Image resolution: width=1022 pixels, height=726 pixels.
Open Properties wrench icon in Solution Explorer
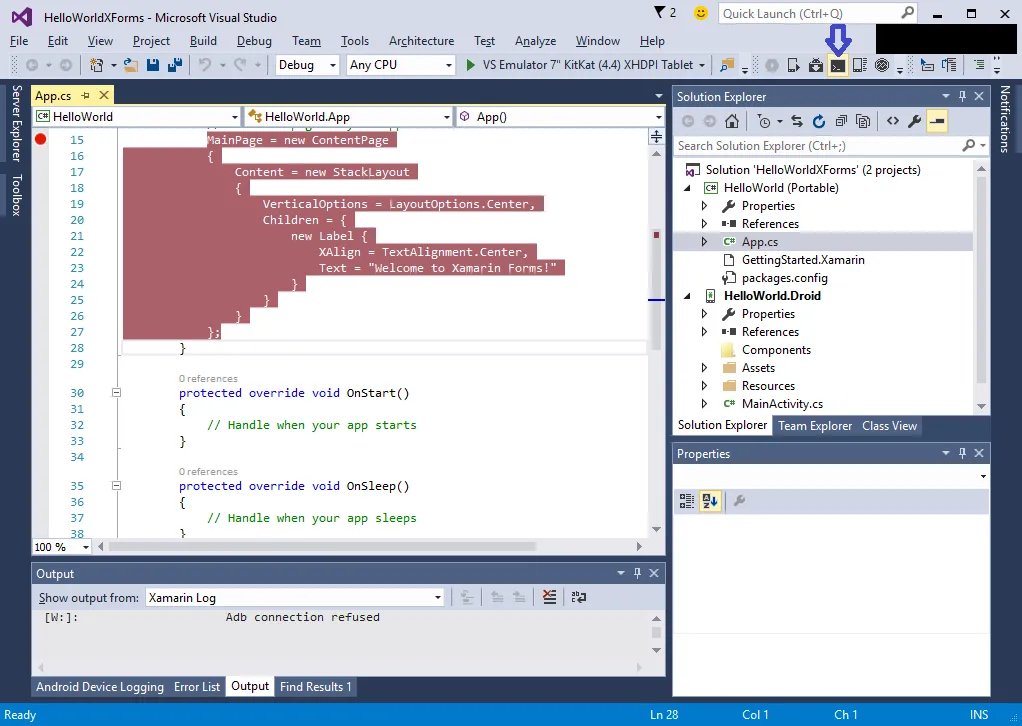pyautogui.click(x=914, y=121)
